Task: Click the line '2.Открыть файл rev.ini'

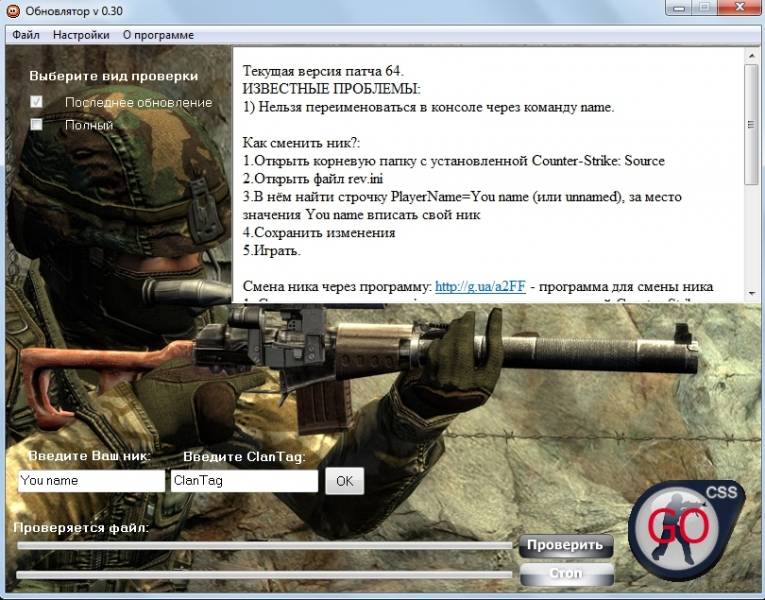Action: click(313, 179)
